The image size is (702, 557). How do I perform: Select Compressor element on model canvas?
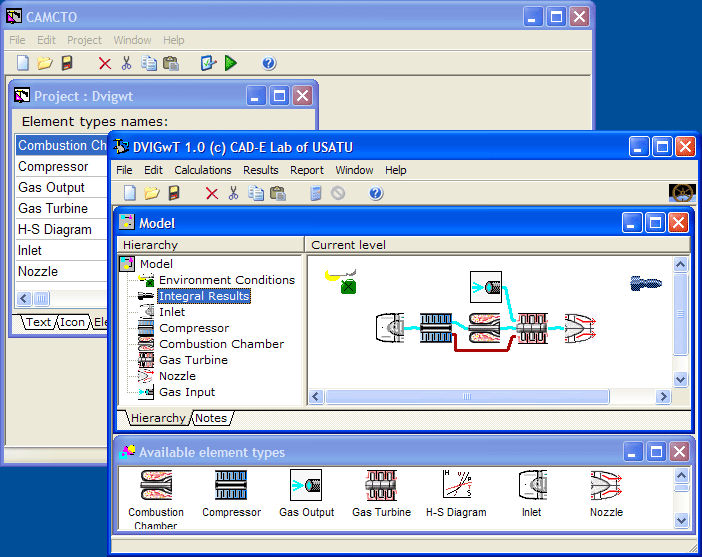(x=436, y=328)
